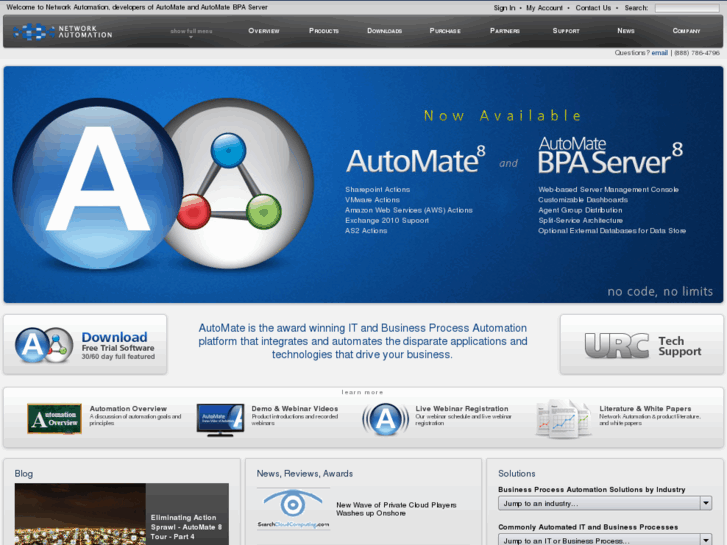Click the Now Available banner text
The height and width of the screenshot is (545, 727).
click(503, 115)
